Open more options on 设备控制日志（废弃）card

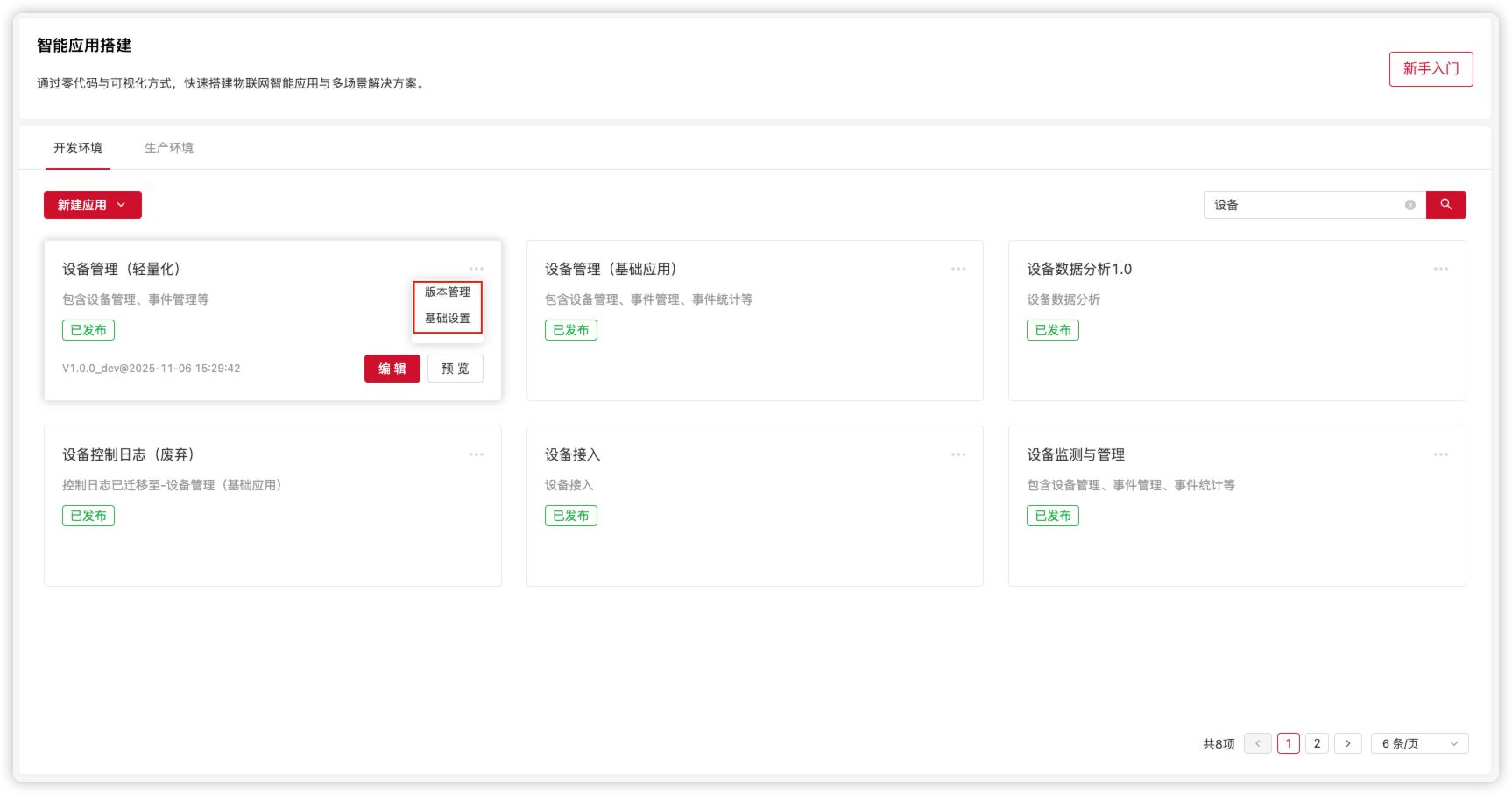(477, 454)
